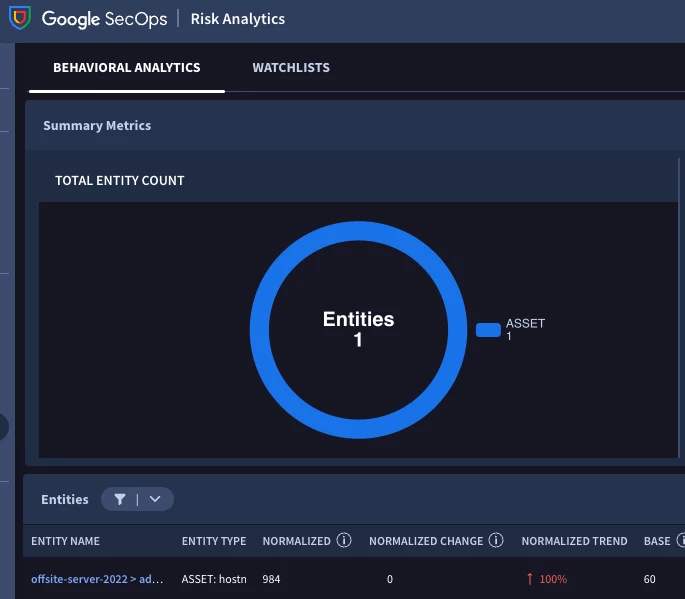Click the ASSET legend label
The width and height of the screenshot is (685, 599).
(x=525, y=323)
